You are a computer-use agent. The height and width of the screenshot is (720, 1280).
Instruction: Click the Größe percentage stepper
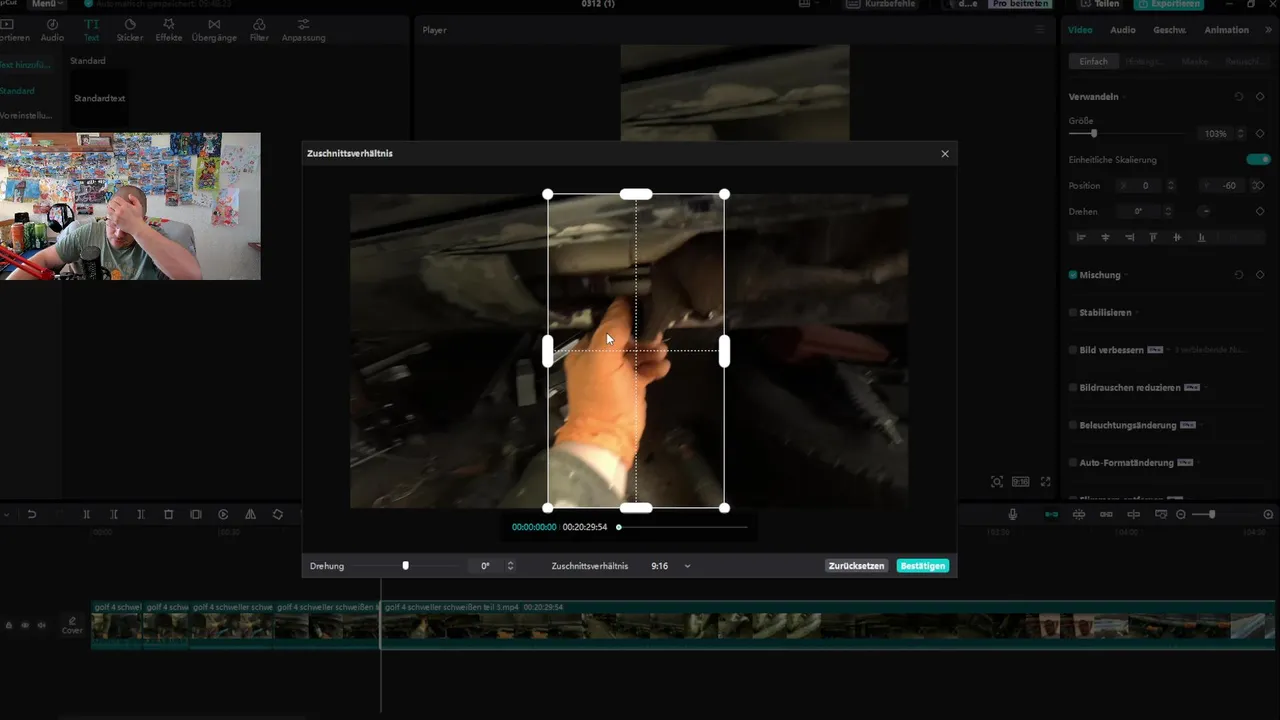tap(1241, 133)
